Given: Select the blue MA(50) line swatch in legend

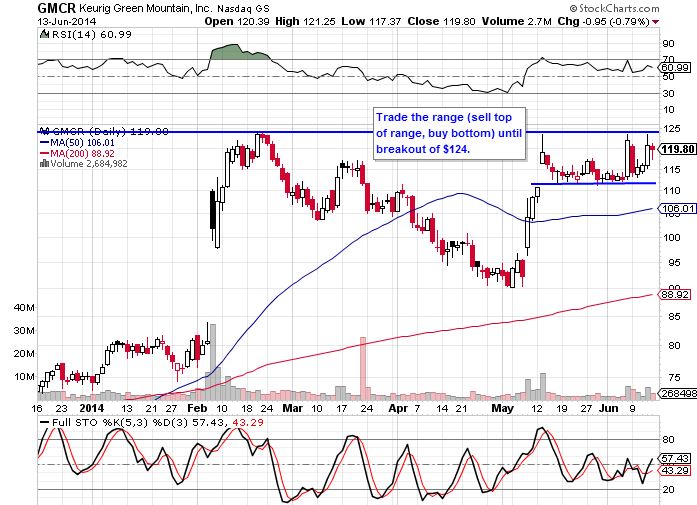Looking at the screenshot, I should coord(44,143).
